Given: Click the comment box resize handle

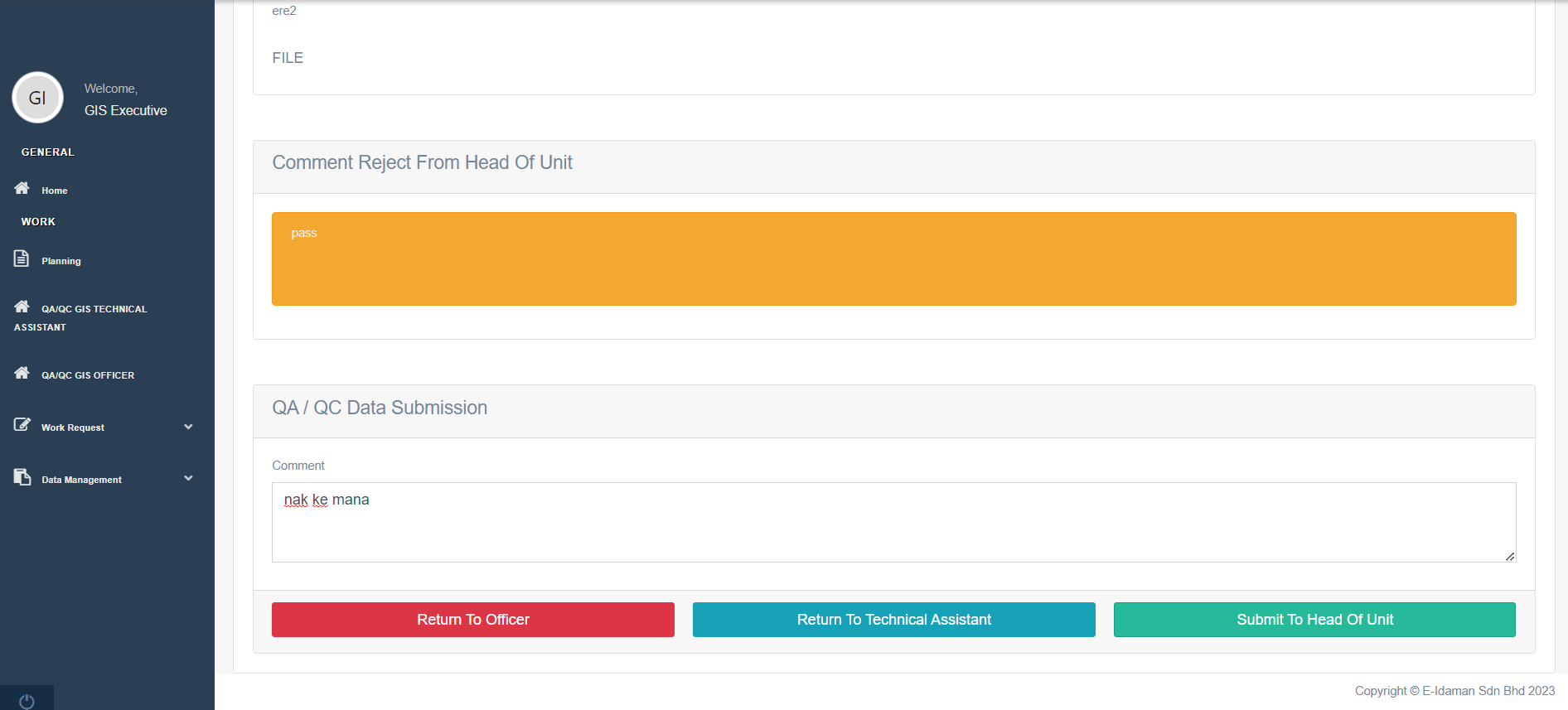Looking at the screenshot, I should click(x=1510, y=557).
